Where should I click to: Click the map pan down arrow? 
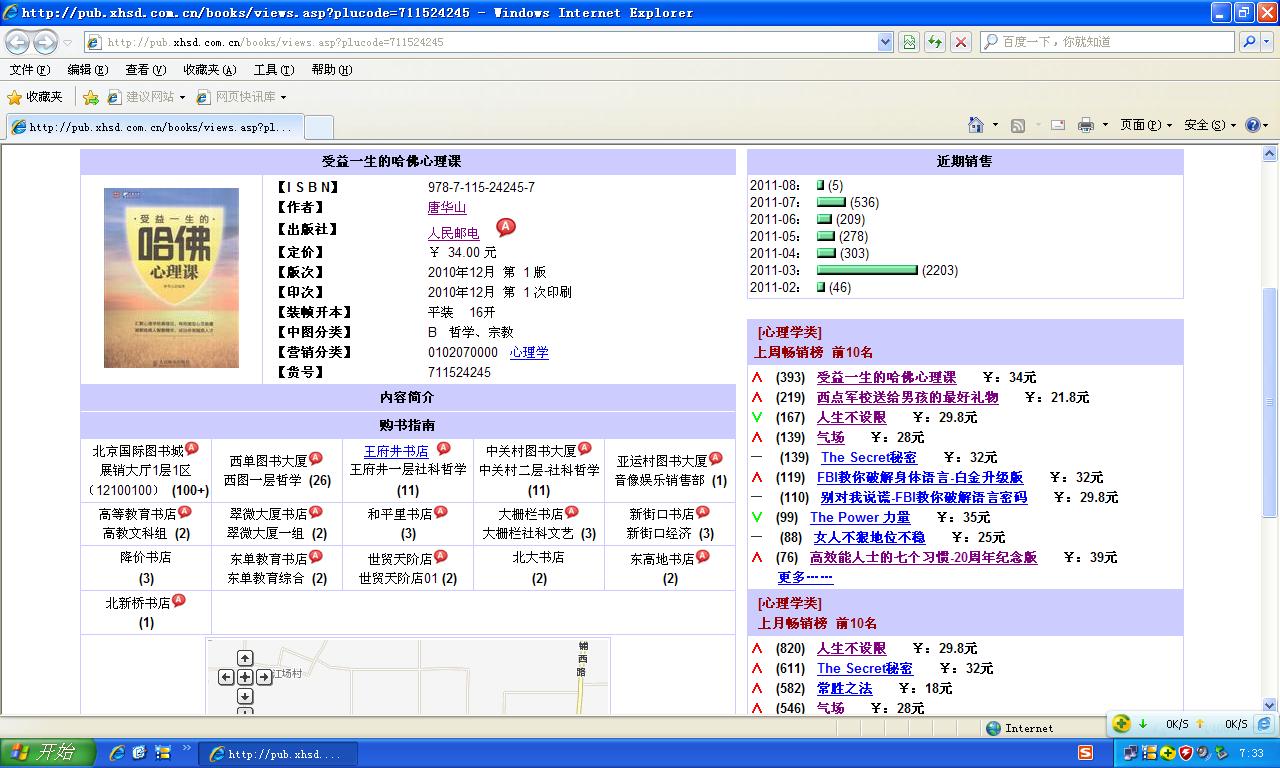(245, 696)
